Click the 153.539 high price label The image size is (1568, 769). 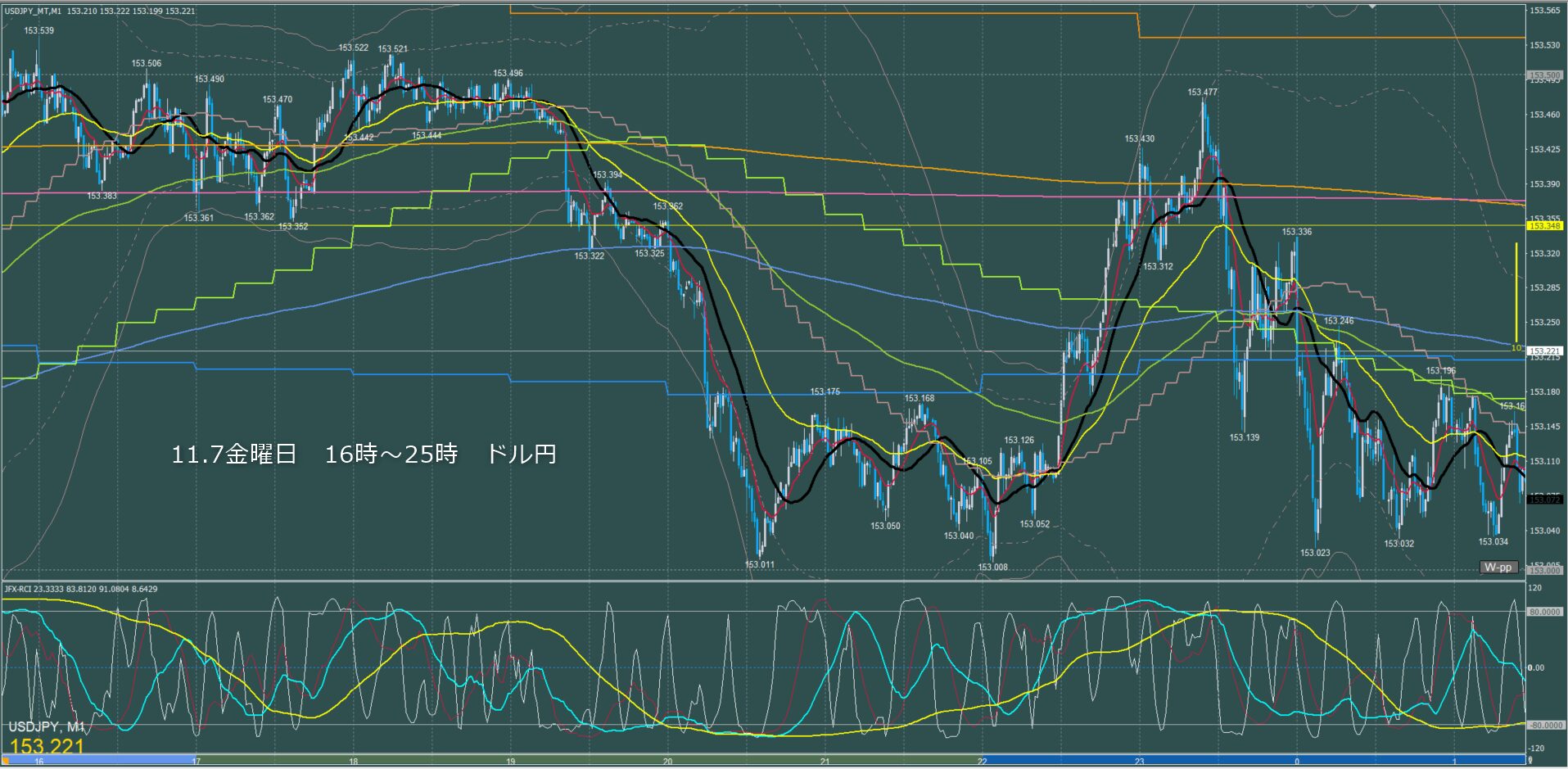(x=38, y=30)
